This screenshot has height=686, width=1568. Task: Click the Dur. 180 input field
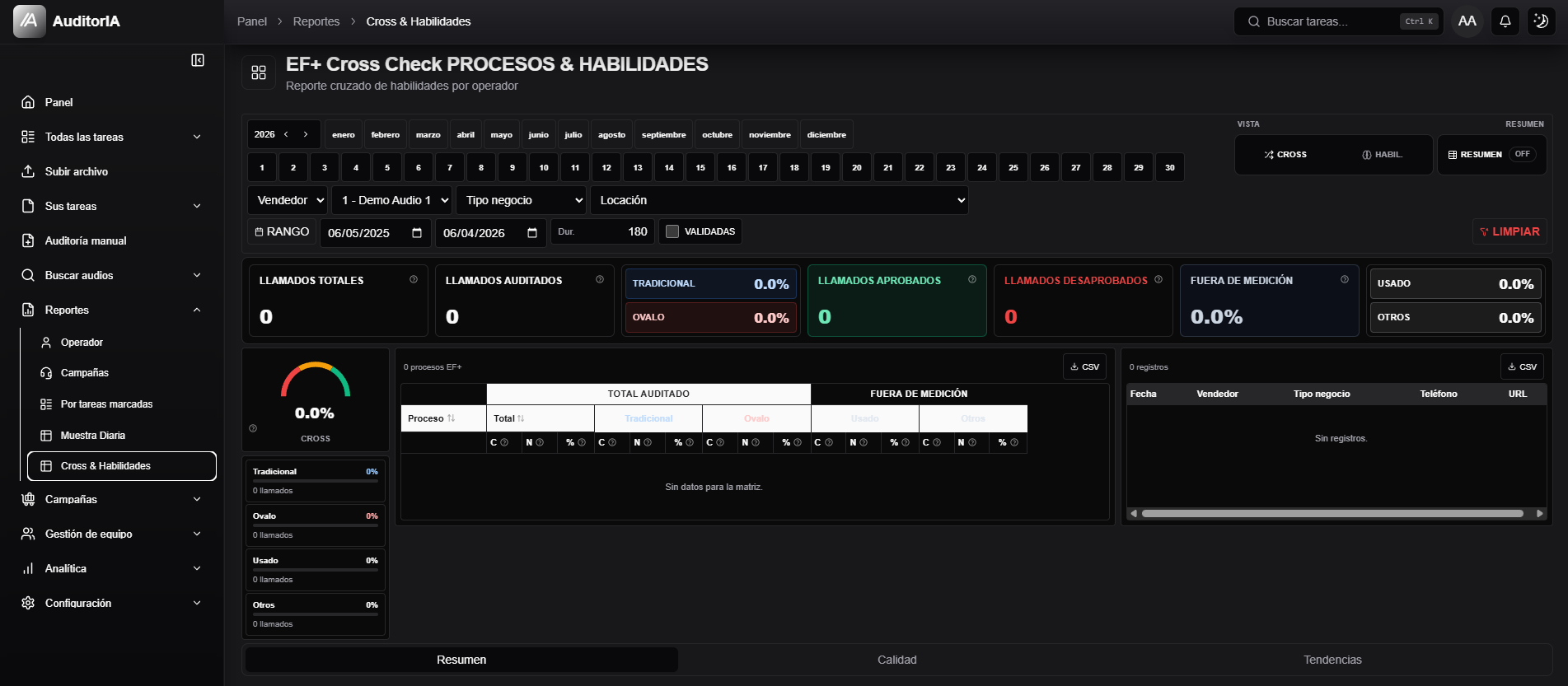pos(602,231)
